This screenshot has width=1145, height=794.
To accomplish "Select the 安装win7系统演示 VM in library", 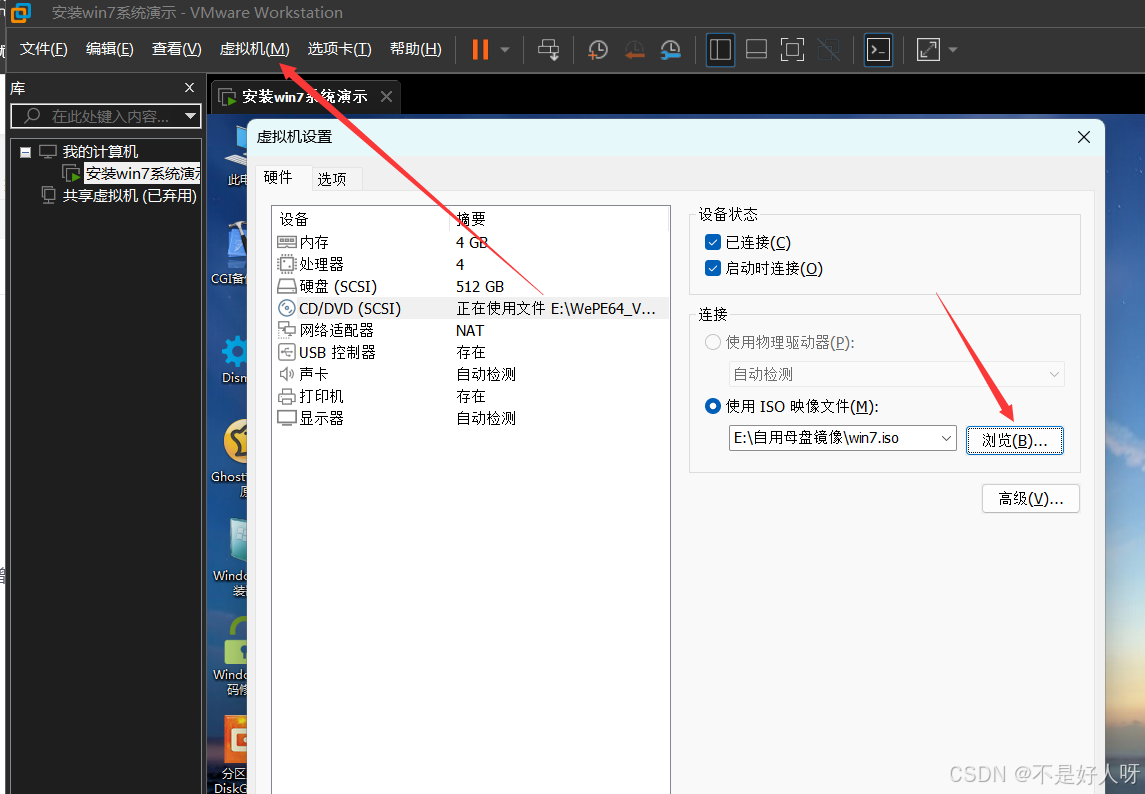I will coord(142,173).
